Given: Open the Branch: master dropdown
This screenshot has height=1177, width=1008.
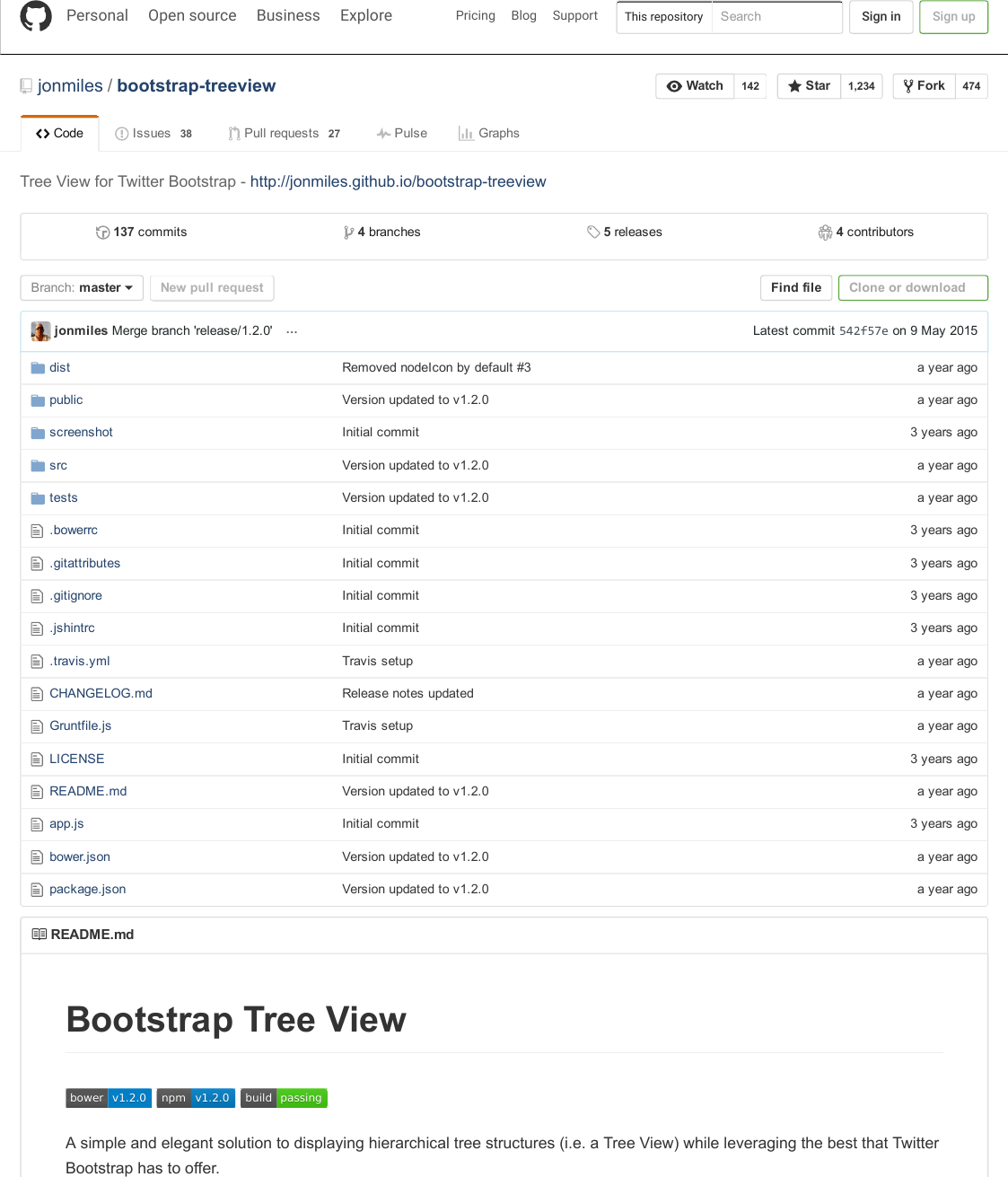Looking at the screenshot, I should pos(81,287).
